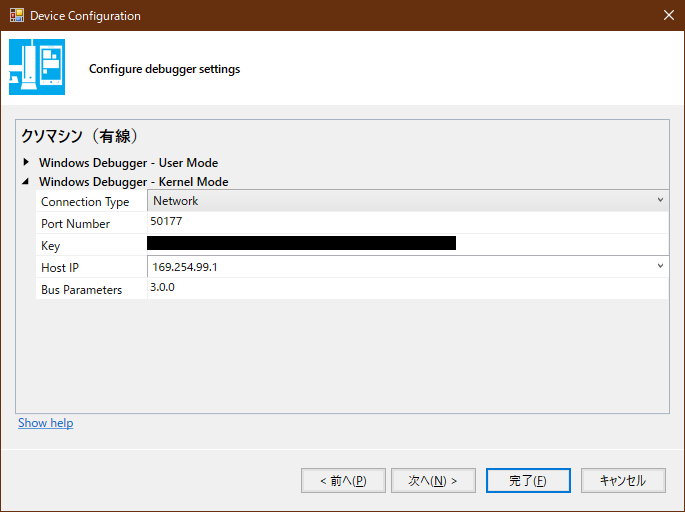Viewport: 685px width, 512px height.
Task: Click the Configure debugger settings heading
Action: [164, 69]
